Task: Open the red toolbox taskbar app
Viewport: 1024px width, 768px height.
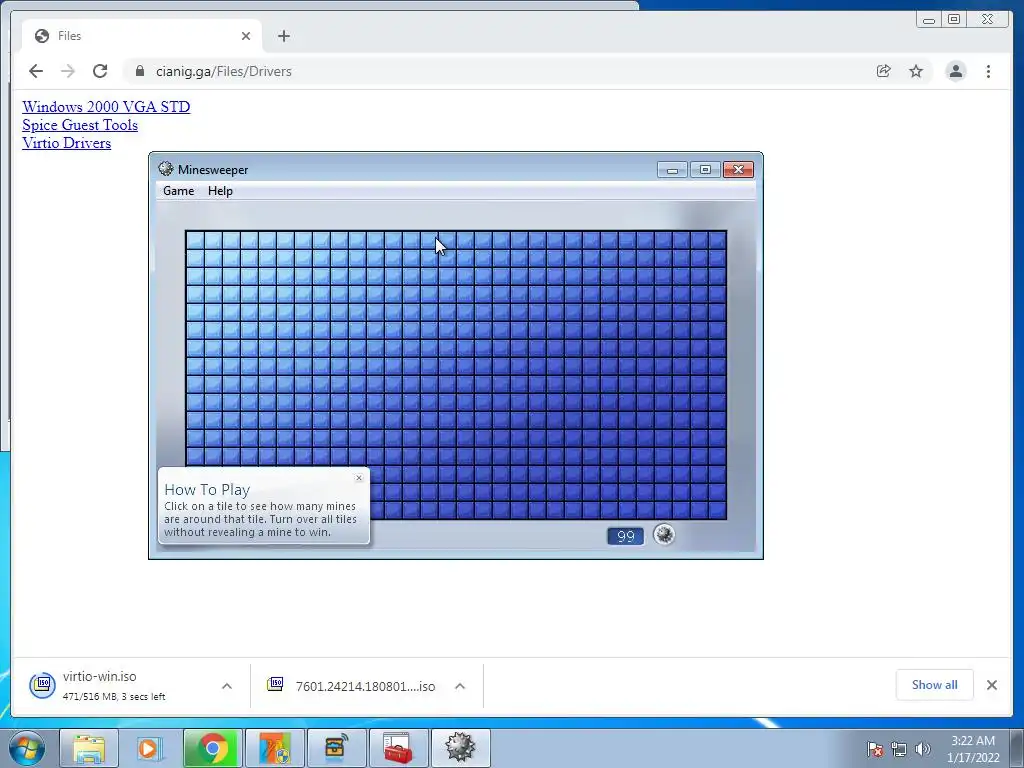Action: [398, 748]
